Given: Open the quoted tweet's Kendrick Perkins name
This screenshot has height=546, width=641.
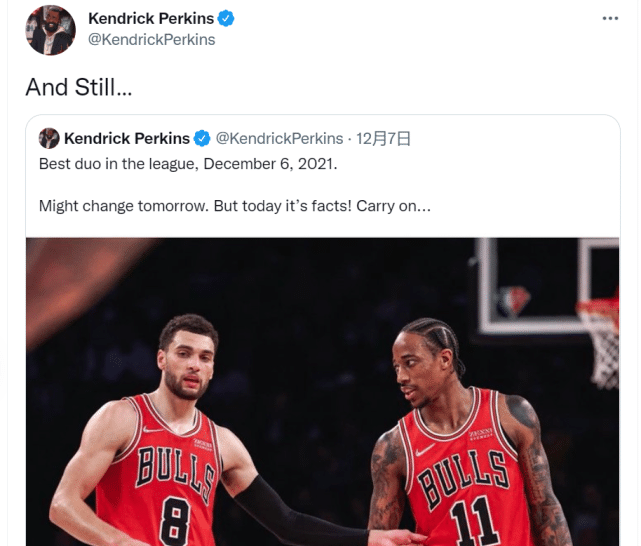Looking at the screenshot, I should point(127,139).
